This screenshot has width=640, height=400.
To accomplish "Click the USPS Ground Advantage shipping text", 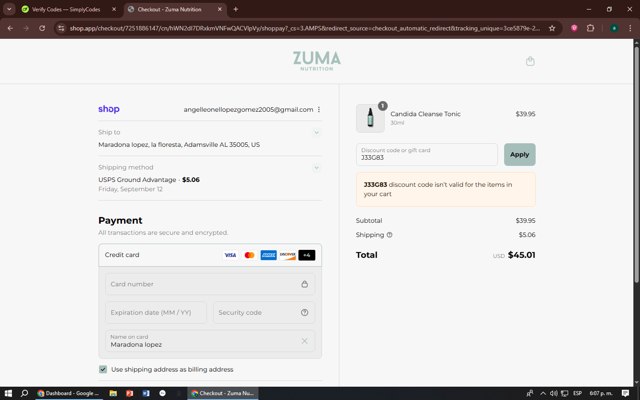I will 137,180.
